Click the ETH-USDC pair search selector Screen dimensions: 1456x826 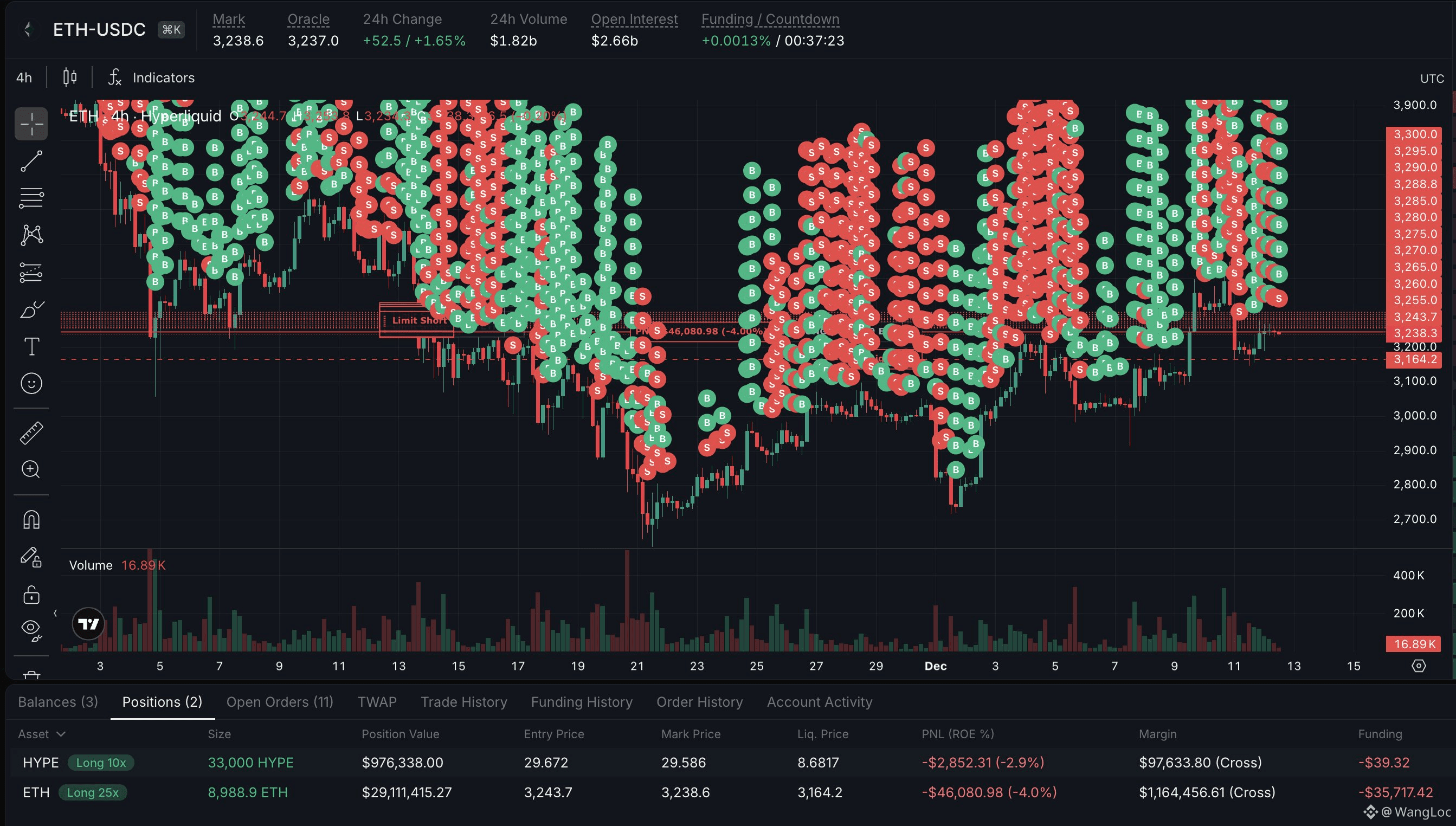[x=100, y=29]
